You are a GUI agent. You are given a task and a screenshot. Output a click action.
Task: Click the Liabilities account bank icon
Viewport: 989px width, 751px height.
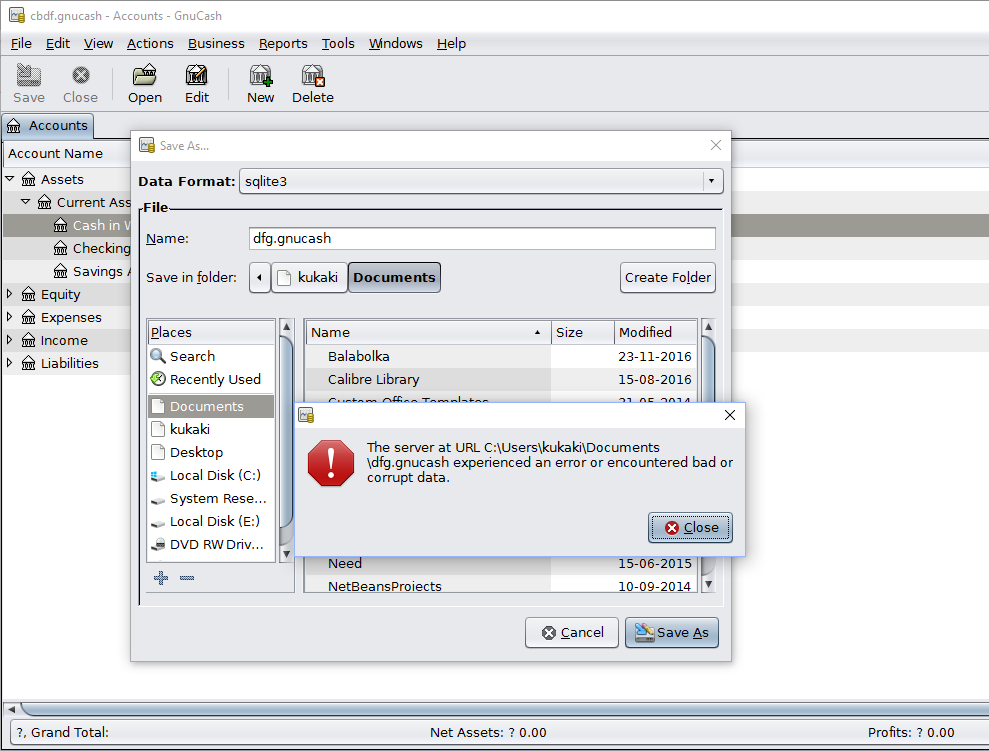(28, 363)
